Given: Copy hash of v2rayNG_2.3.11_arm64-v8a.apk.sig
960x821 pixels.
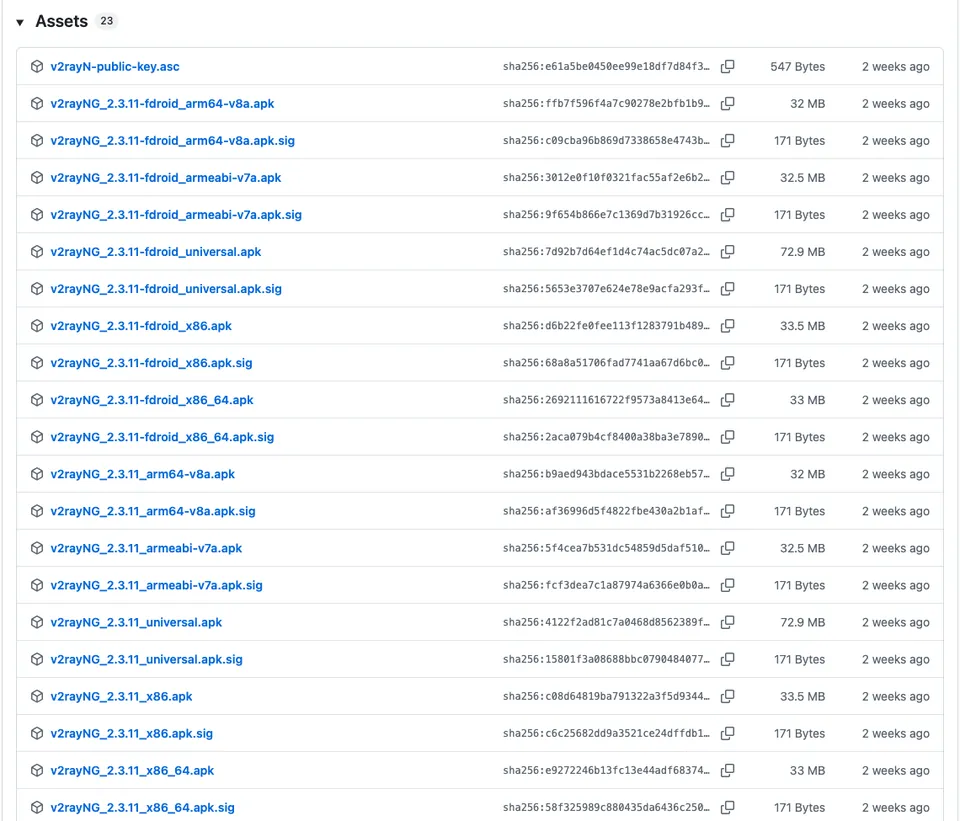Looking at the screenshot, I should pos(727,511).
